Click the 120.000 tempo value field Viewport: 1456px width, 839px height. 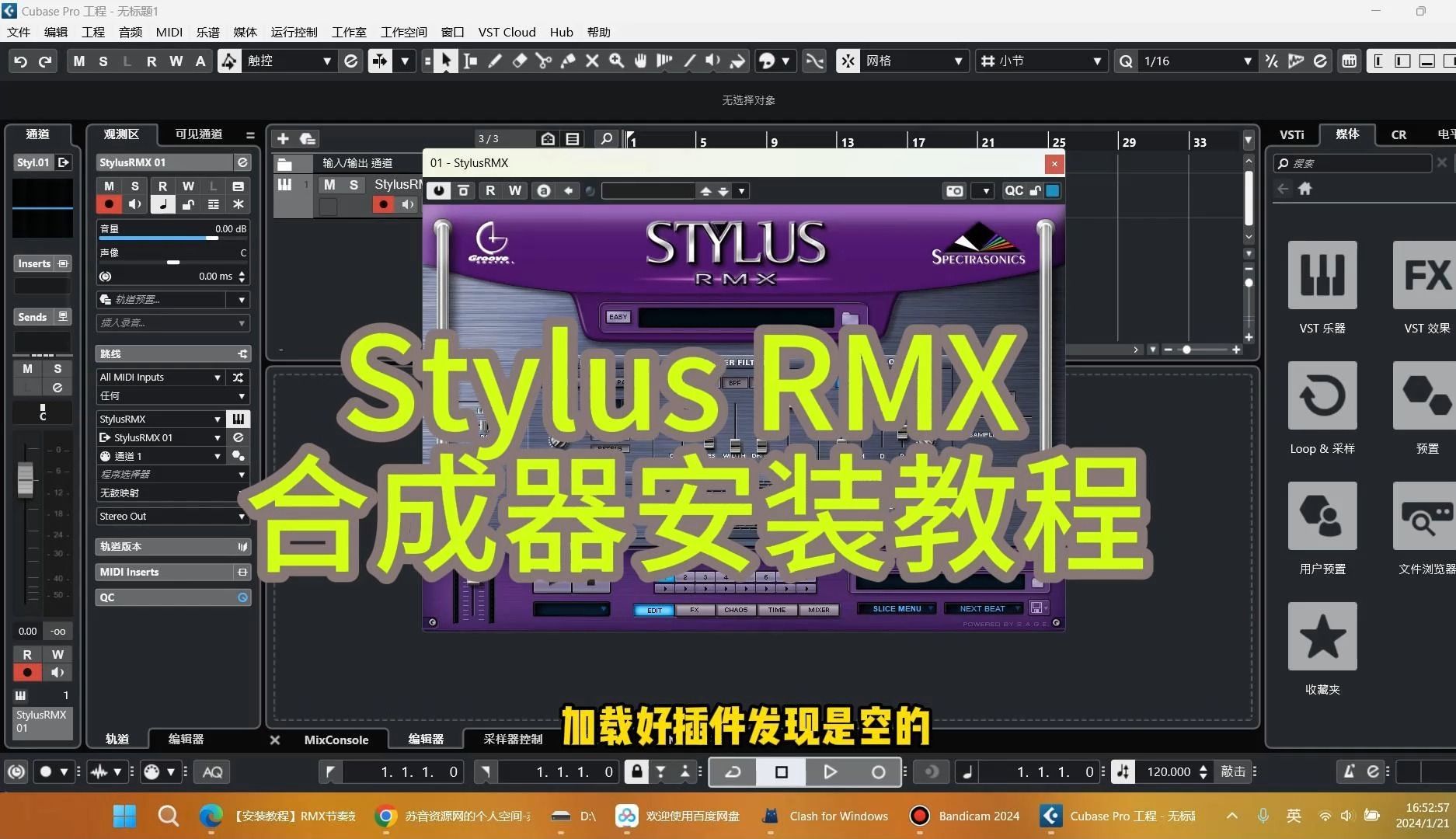point(1169,771)
